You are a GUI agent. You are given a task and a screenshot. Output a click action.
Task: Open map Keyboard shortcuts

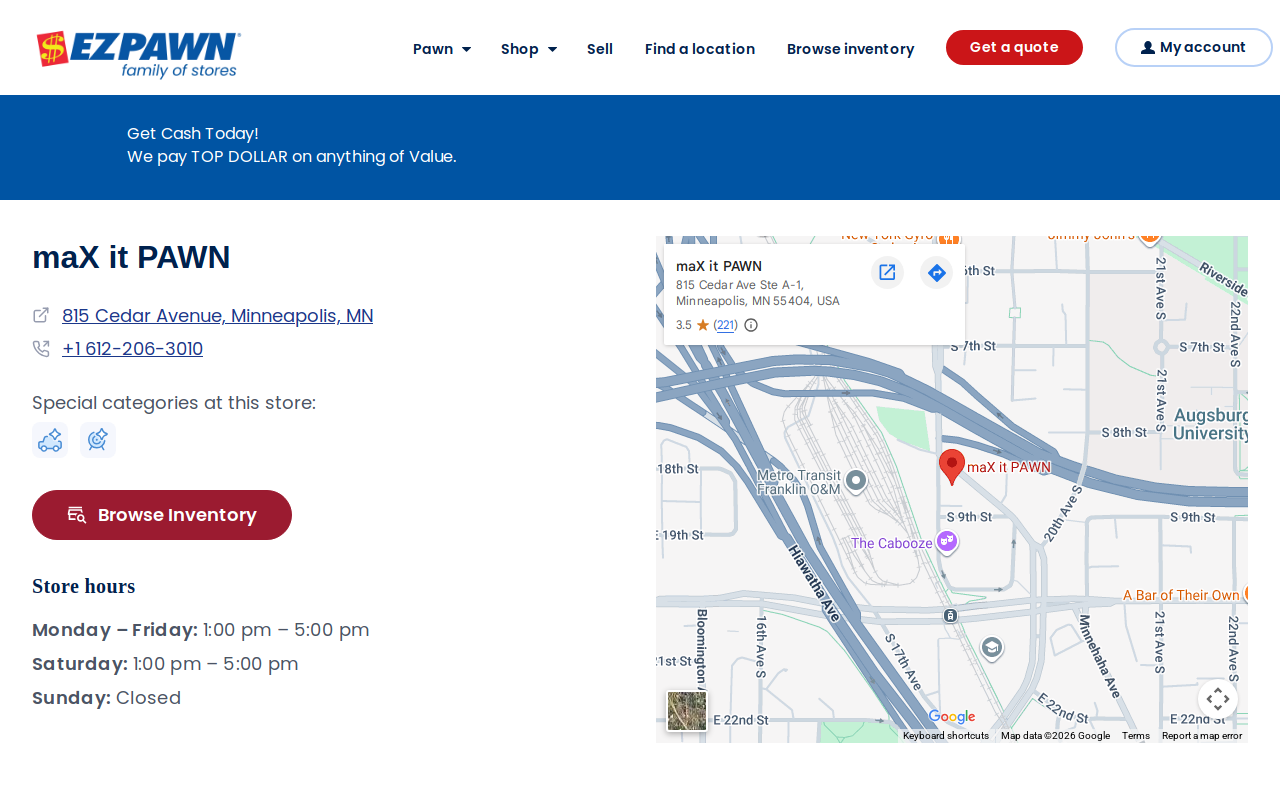click(946, 736)
